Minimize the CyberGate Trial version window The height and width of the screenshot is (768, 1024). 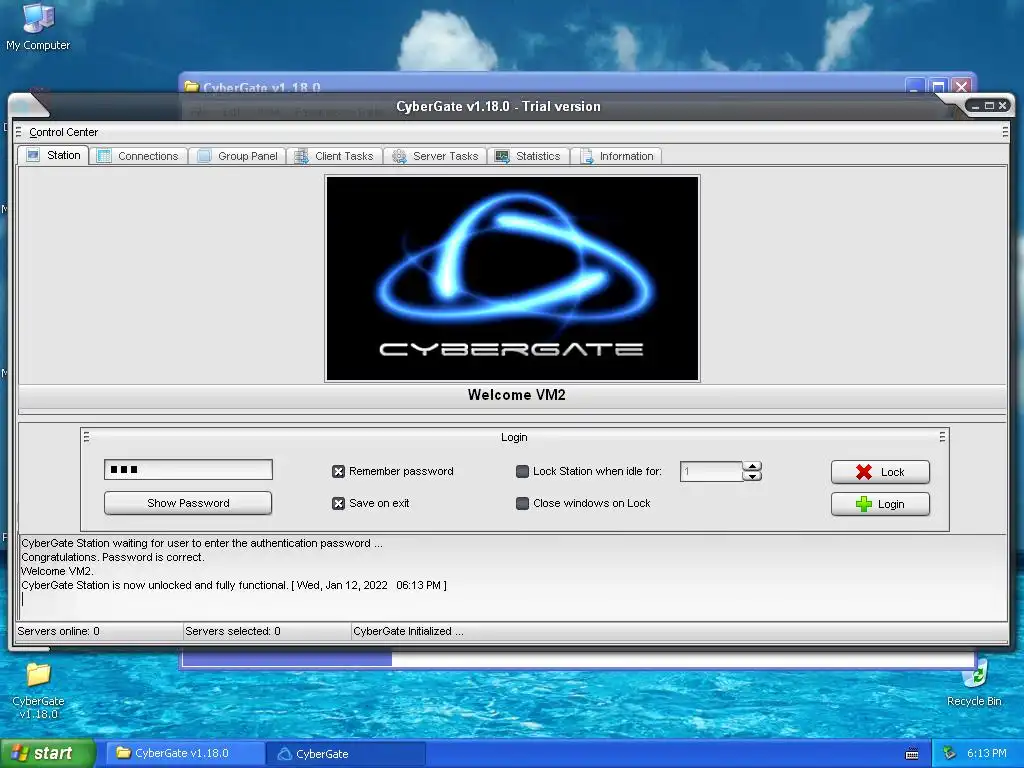click(976, 105)
